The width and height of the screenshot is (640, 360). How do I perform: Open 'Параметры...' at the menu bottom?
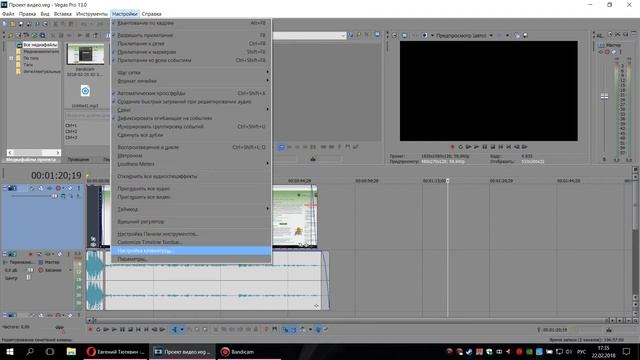191,259
